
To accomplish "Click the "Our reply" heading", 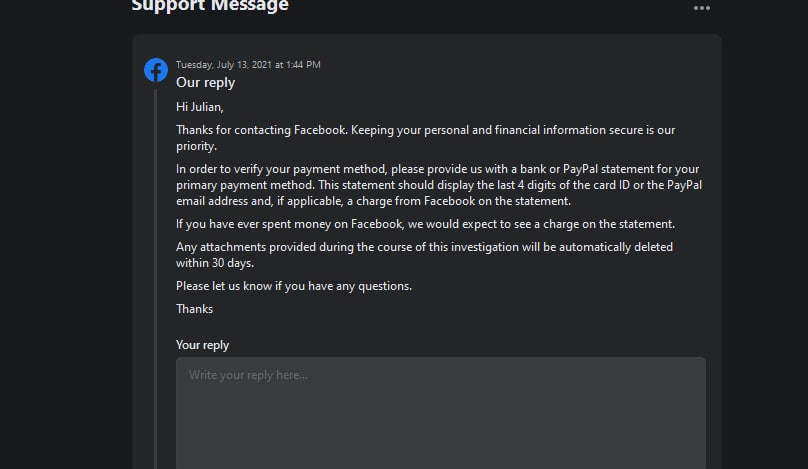I will point(205,82).
